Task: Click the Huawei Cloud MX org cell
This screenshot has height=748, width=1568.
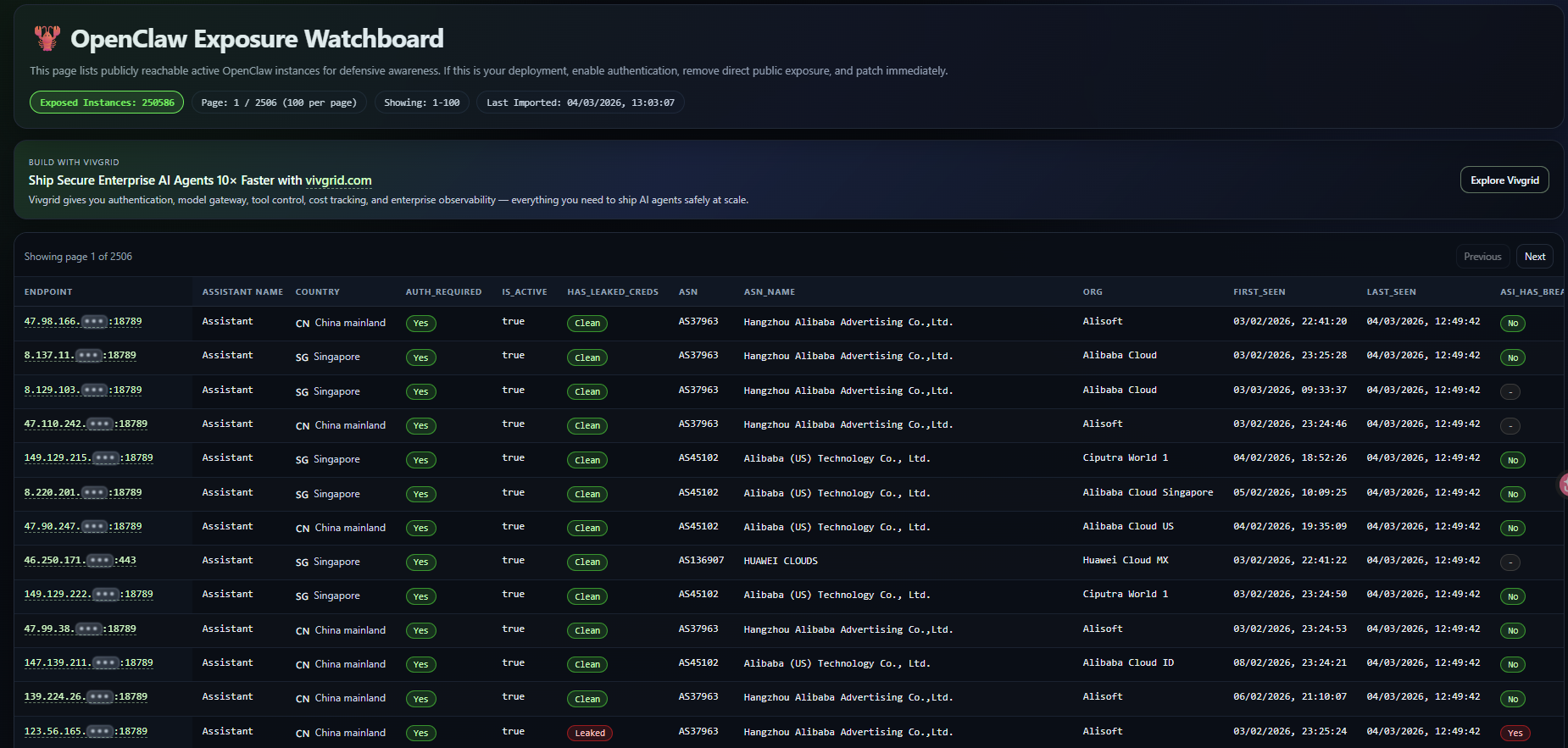Action: pyautogui.click(x=1126, y=560)
